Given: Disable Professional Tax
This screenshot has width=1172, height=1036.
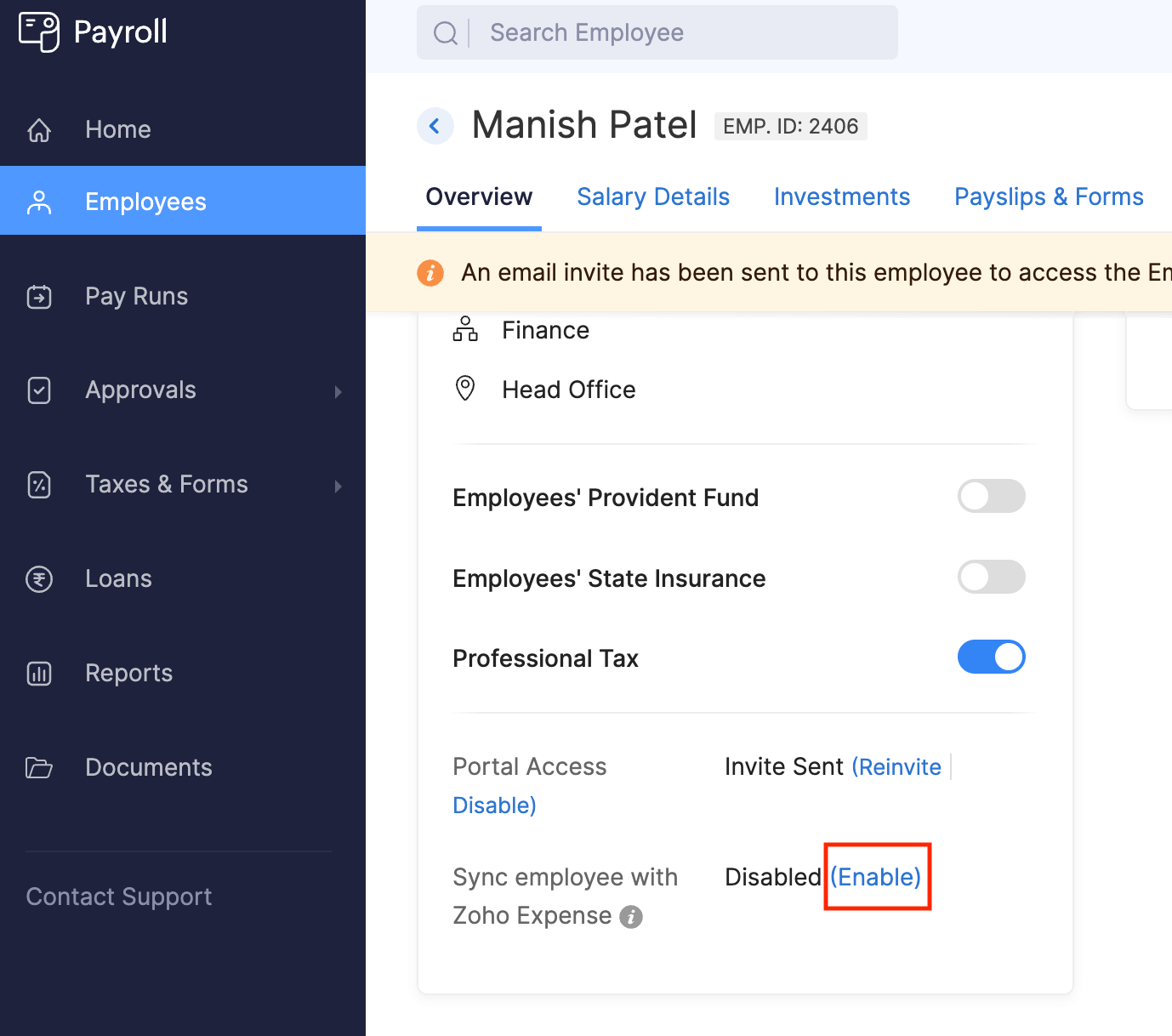Looking at the screenshot, I should pyautogui.click(x=992, y=657).
